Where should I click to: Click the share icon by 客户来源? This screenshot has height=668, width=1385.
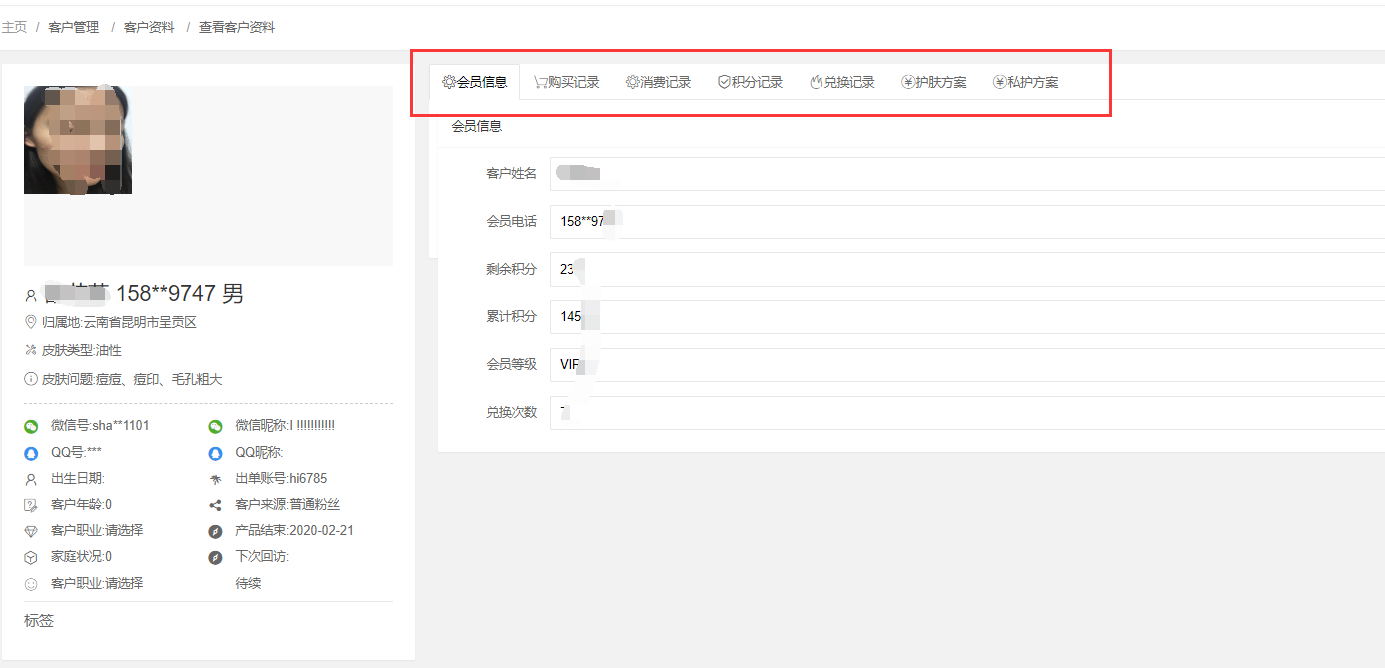(215, 505)
